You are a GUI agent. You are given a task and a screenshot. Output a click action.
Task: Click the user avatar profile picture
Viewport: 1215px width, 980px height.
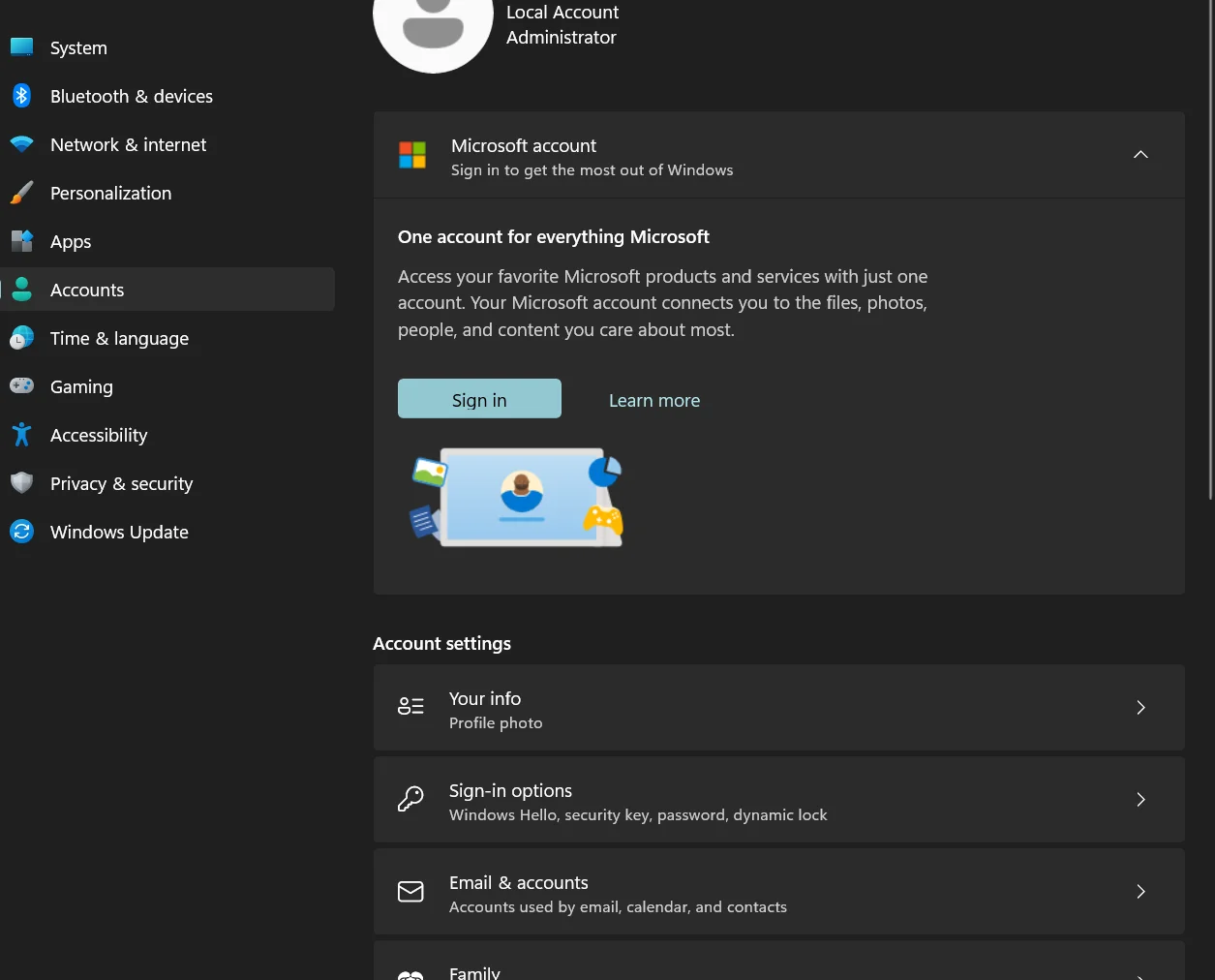(433, 29)
